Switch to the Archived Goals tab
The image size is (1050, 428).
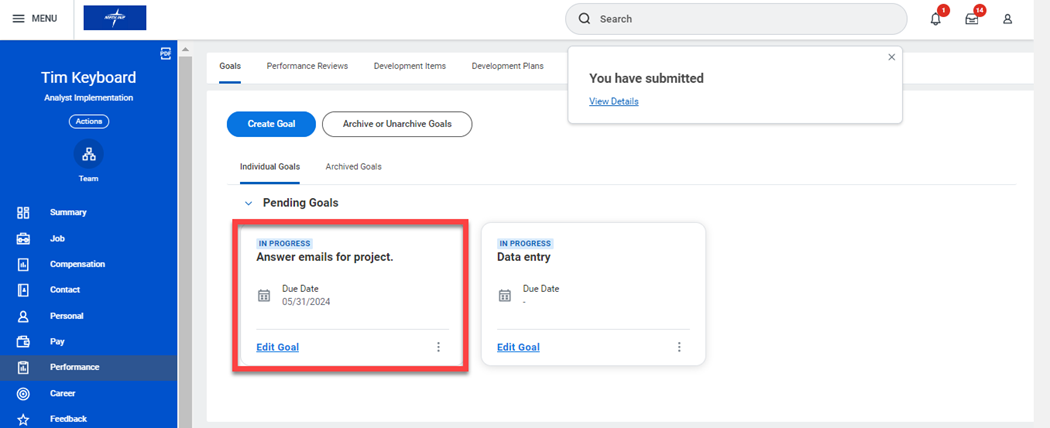coord(353,166)
